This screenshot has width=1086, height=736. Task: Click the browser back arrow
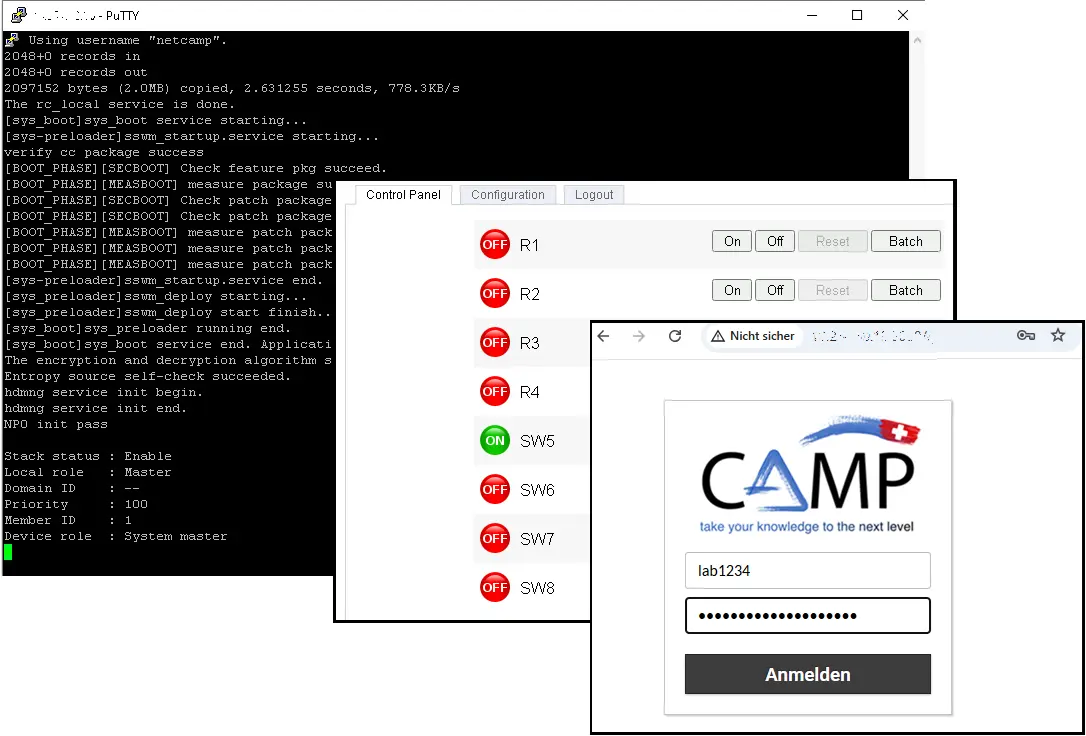(x=605, y=336)
